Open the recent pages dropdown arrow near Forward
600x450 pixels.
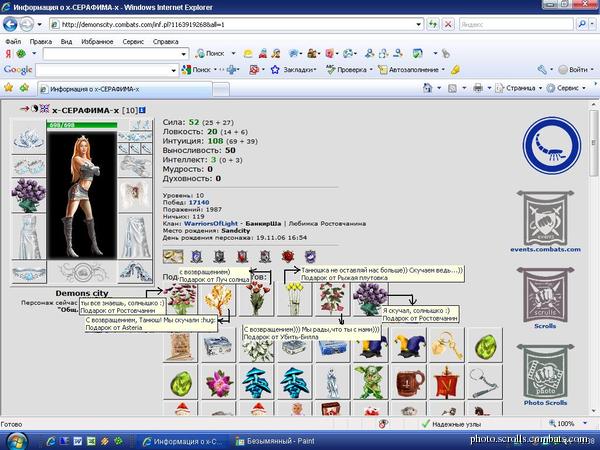pyautogui.click(x=39, y=24)
